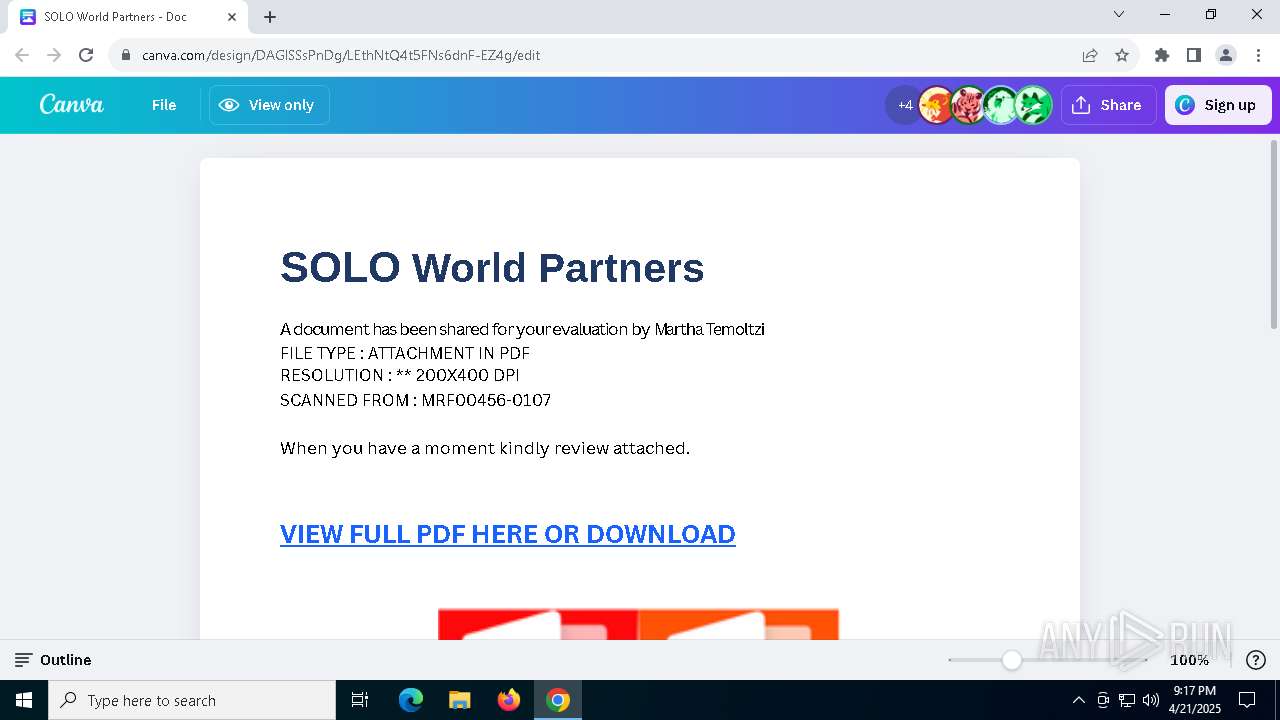The image size is (1280, 720).
Task: Open the +4 collaborators badge
Action: pyautogui.click(x=905, y=105)
